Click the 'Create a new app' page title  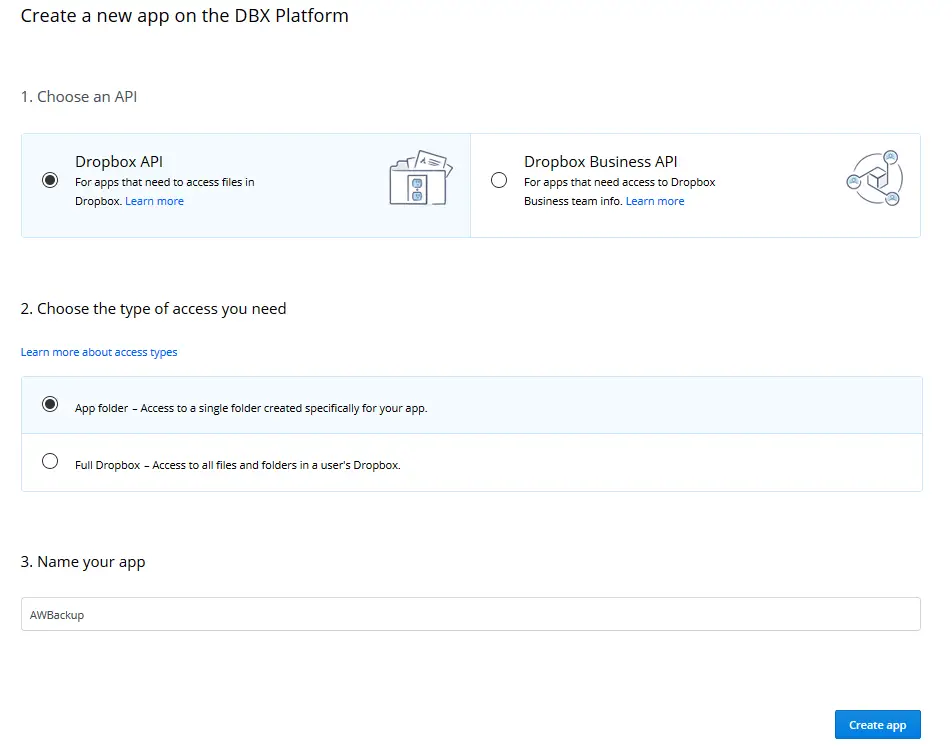coord(184,16)
